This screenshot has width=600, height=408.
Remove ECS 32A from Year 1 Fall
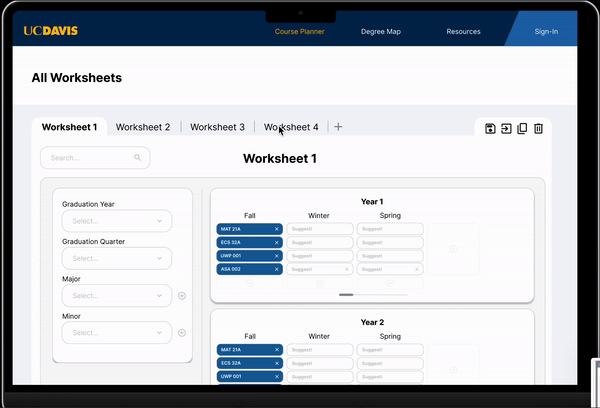[276, 242]
